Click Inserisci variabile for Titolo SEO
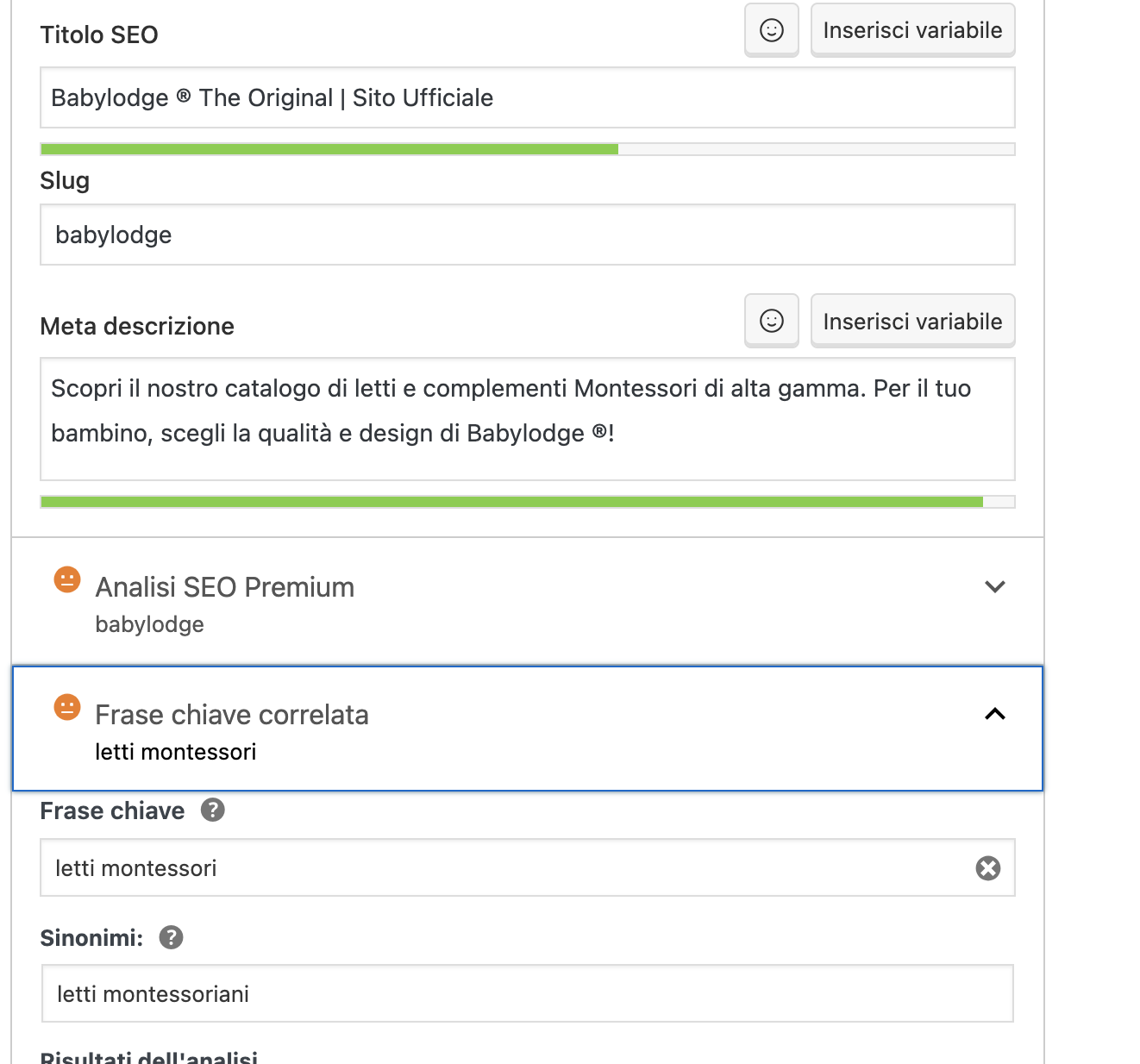The width and height of the screenshot is (1140, 1064). pyautogui.click(x=912, y=30)
